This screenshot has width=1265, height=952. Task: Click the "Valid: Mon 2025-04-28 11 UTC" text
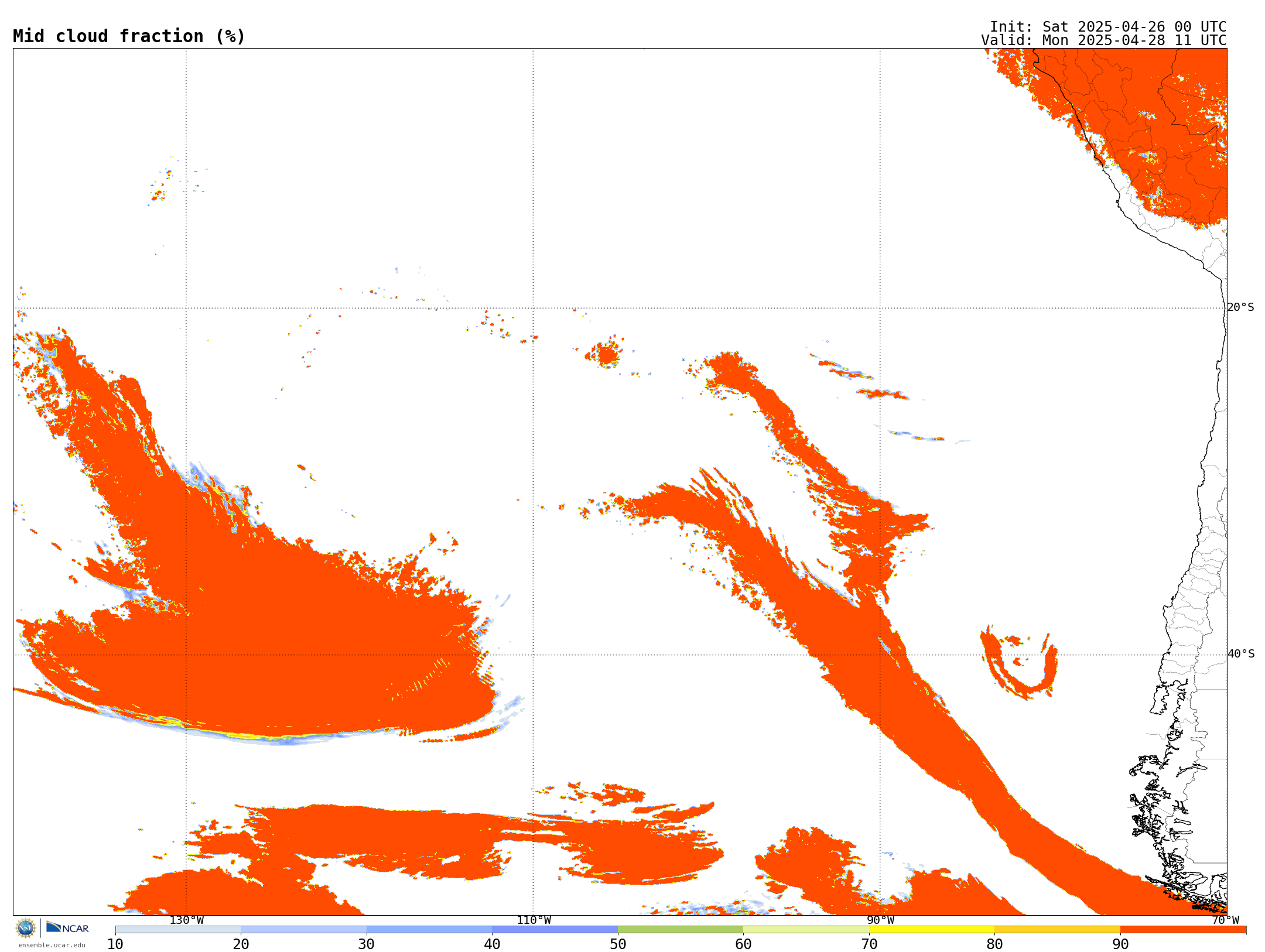(x=1104, y=40)
